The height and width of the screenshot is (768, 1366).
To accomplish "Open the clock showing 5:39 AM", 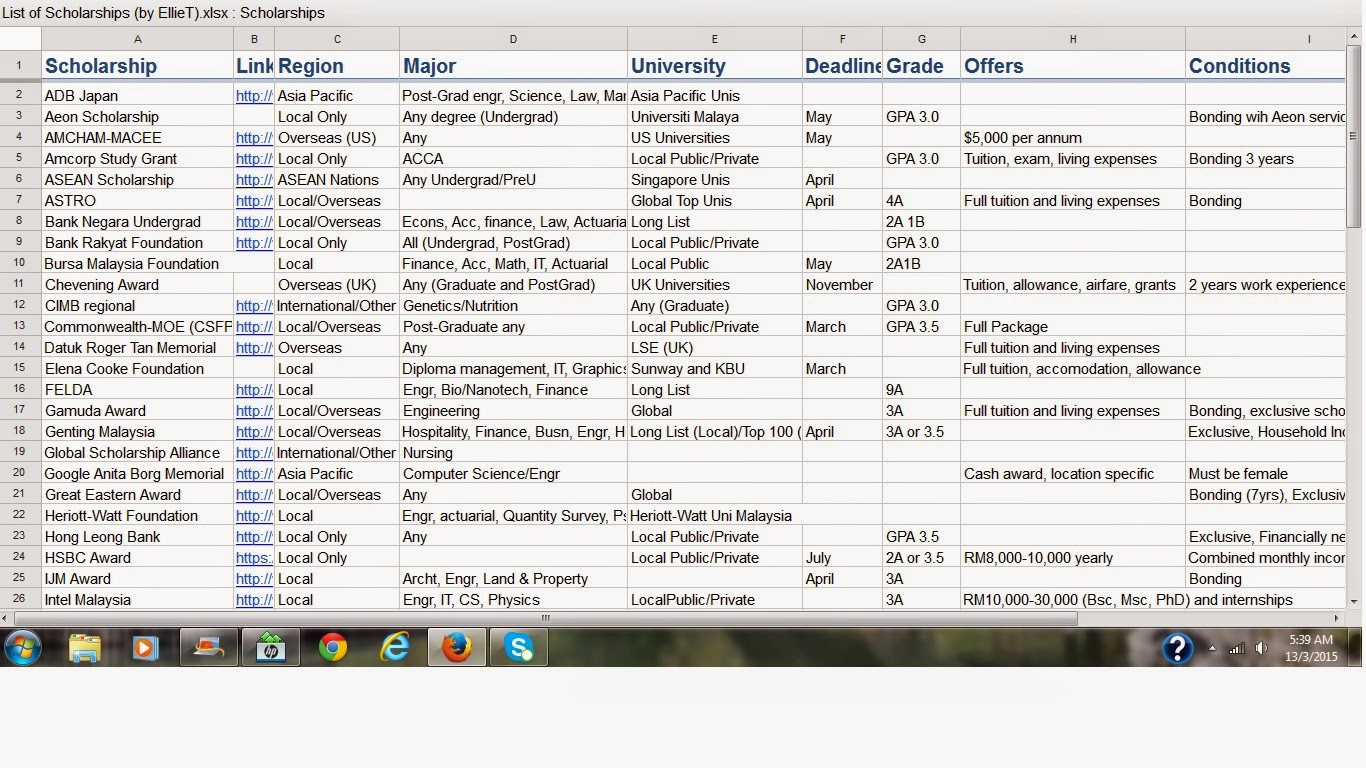I will [1312, 648].
